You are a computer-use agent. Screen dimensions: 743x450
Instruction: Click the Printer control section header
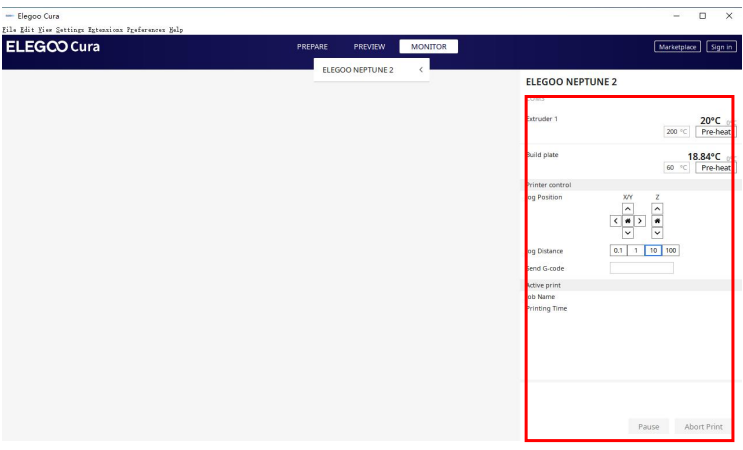click(x=631, y=185)
